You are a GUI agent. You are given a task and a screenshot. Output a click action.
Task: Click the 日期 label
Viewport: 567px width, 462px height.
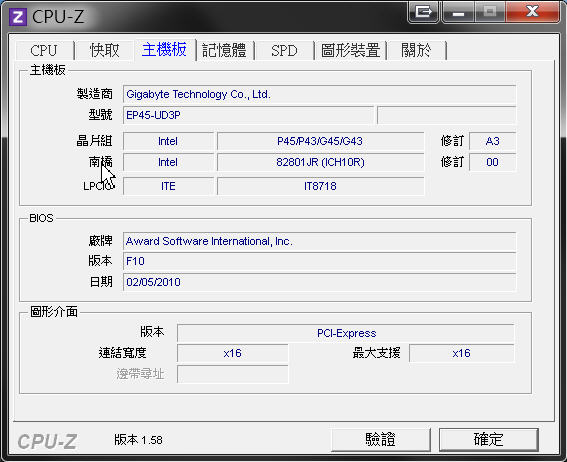point(101,282)
